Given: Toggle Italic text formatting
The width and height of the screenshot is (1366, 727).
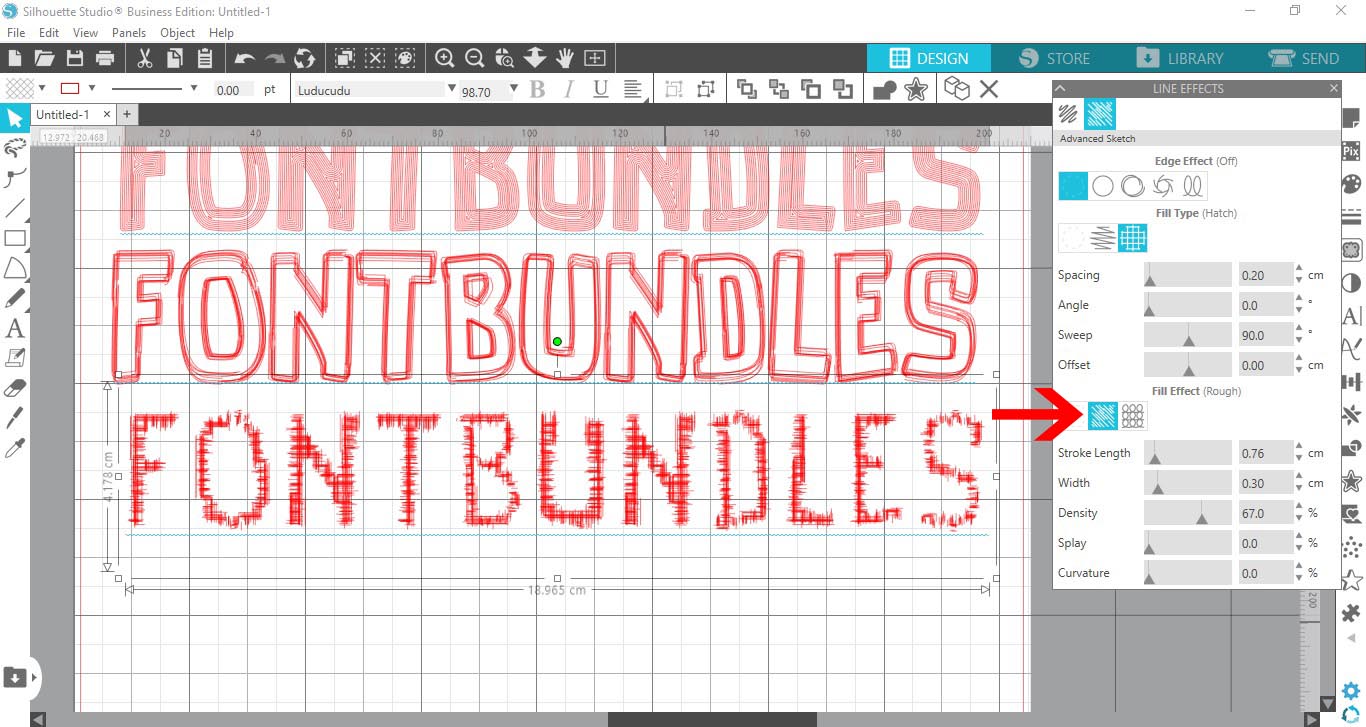Looking at the screenshot, I should pyautogui.click(x=569, y=89).
